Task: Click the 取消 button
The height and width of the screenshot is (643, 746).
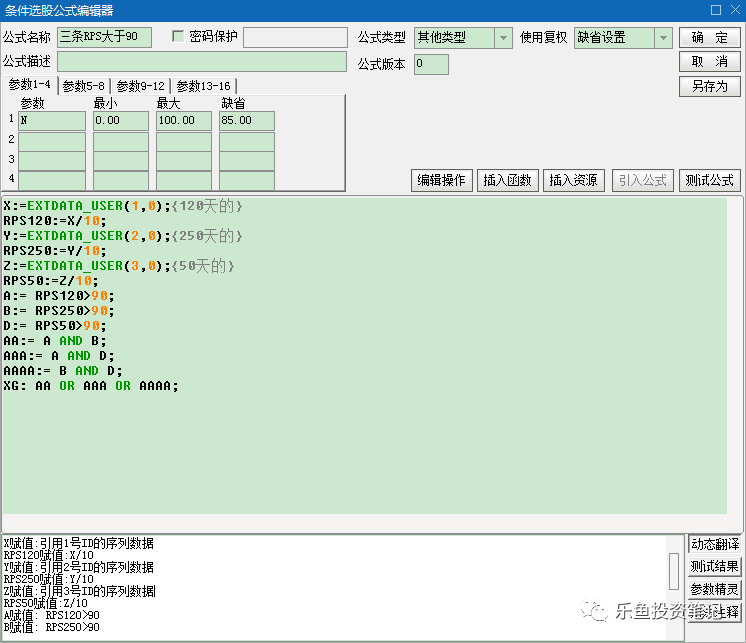Action: pyautogui.click(x=709, y=62)
